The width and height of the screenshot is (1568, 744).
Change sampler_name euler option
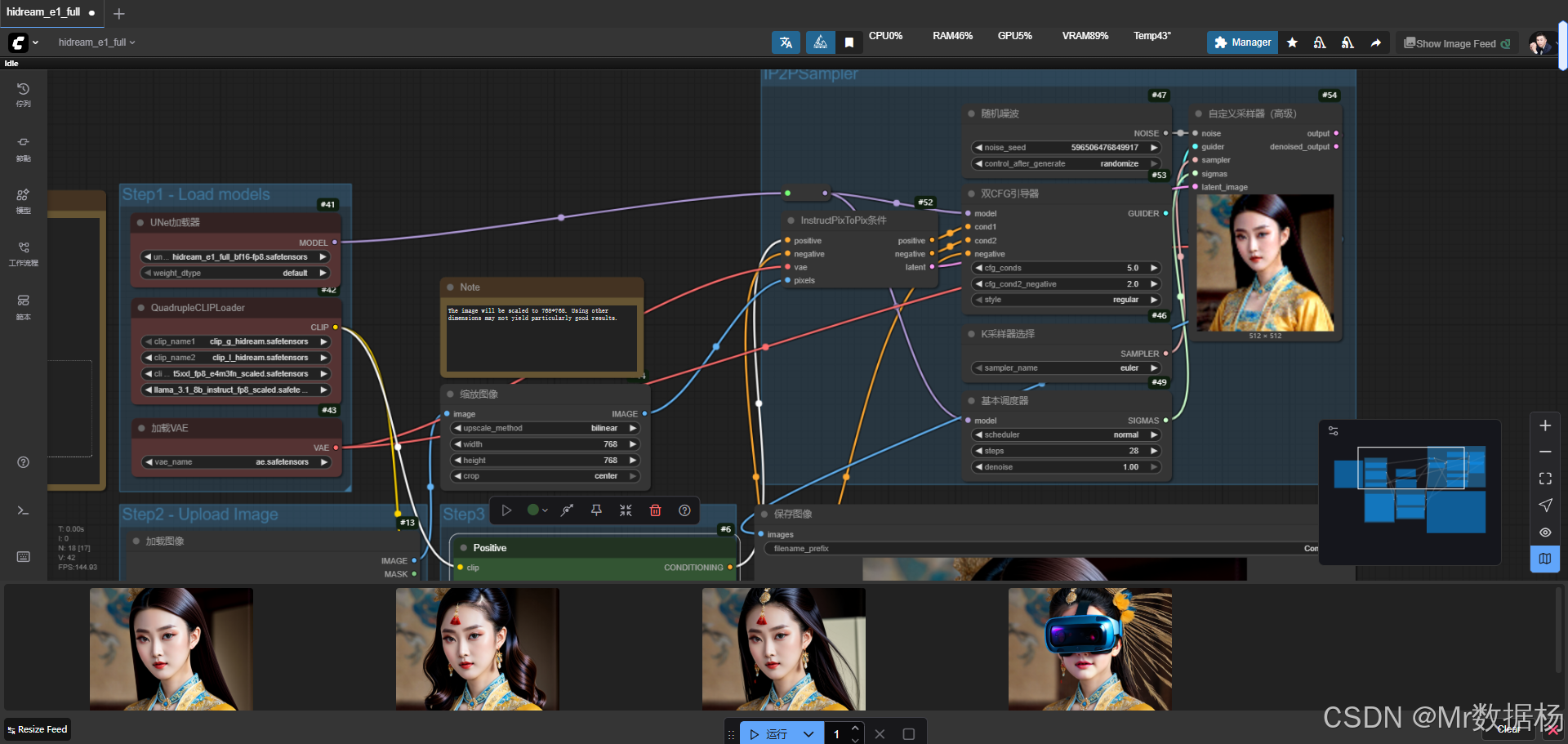point(1067,368)
